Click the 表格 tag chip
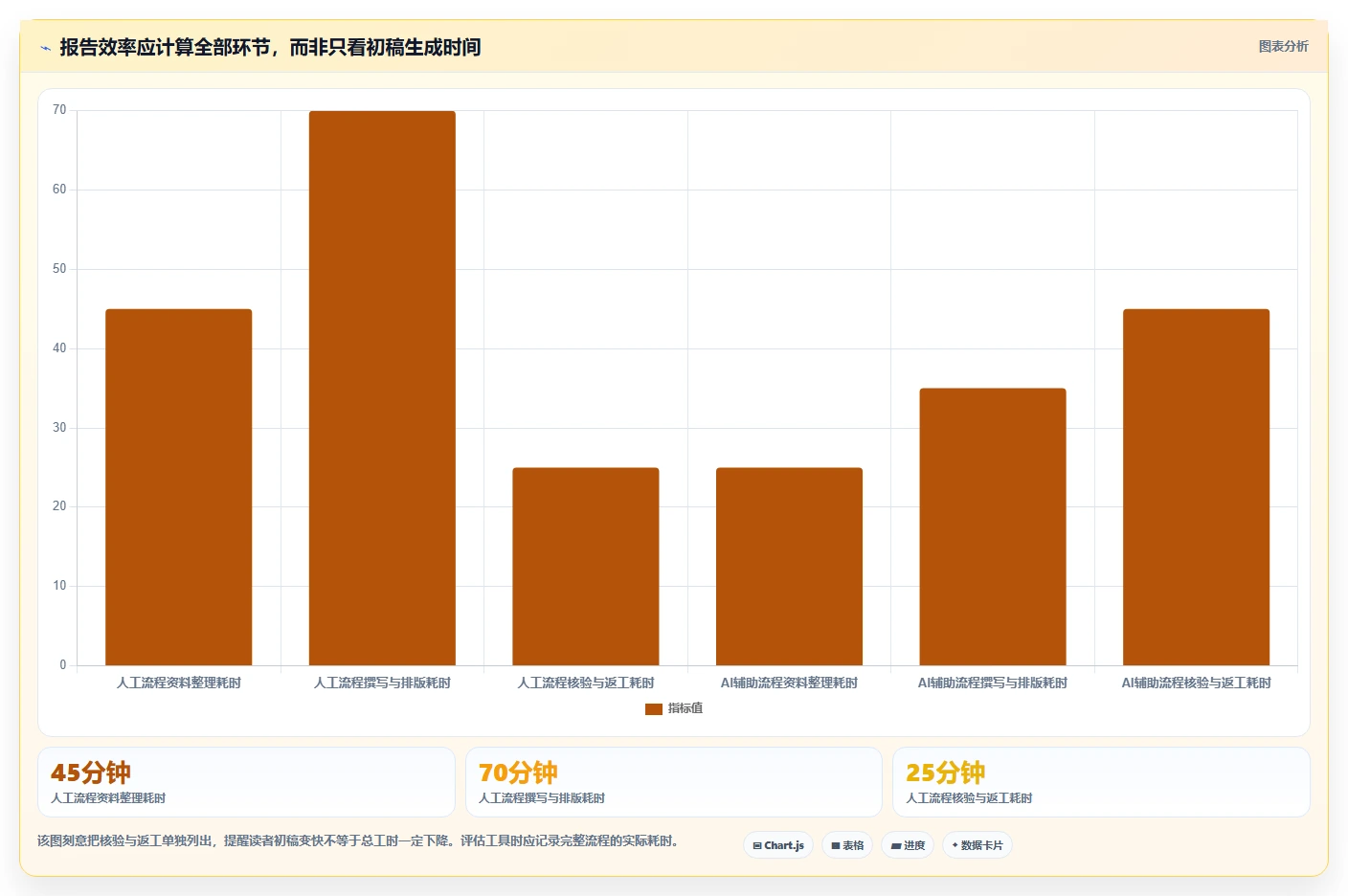 point(847,845)
